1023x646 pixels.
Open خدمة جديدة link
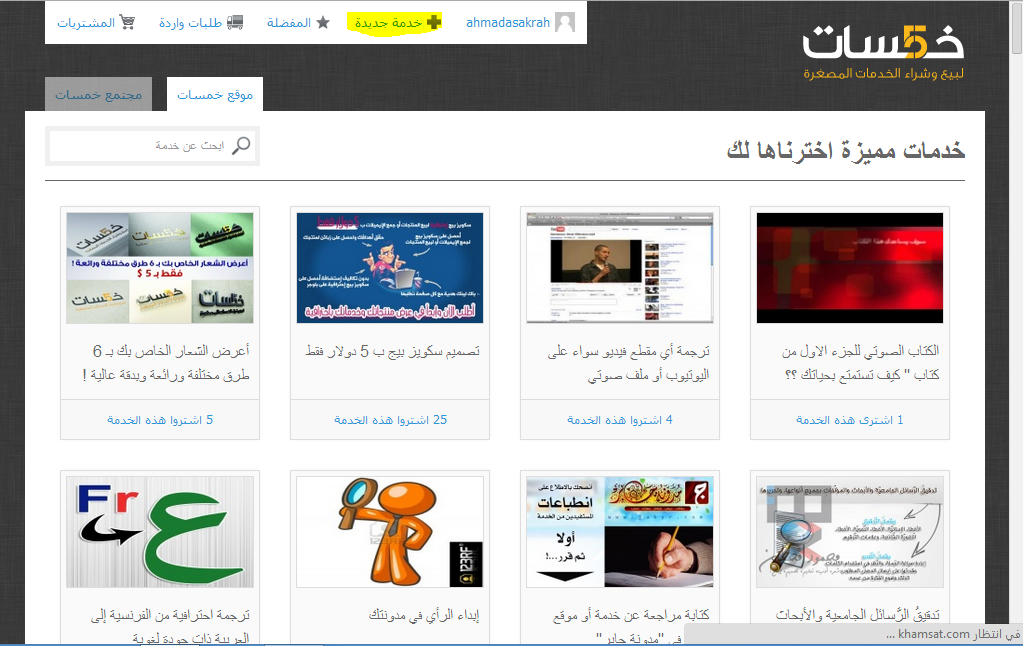coord(388,23)
